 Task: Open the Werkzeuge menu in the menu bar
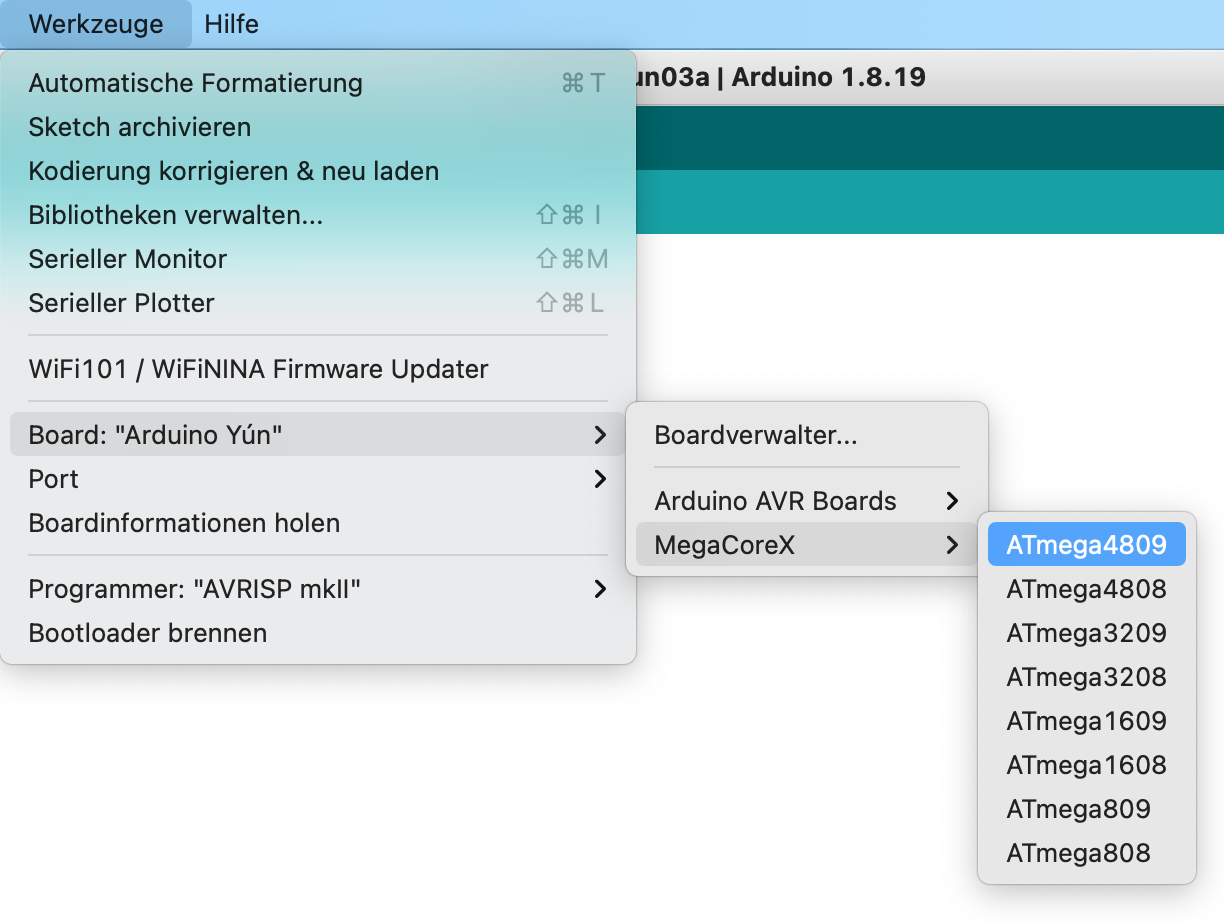pos(96,24)
